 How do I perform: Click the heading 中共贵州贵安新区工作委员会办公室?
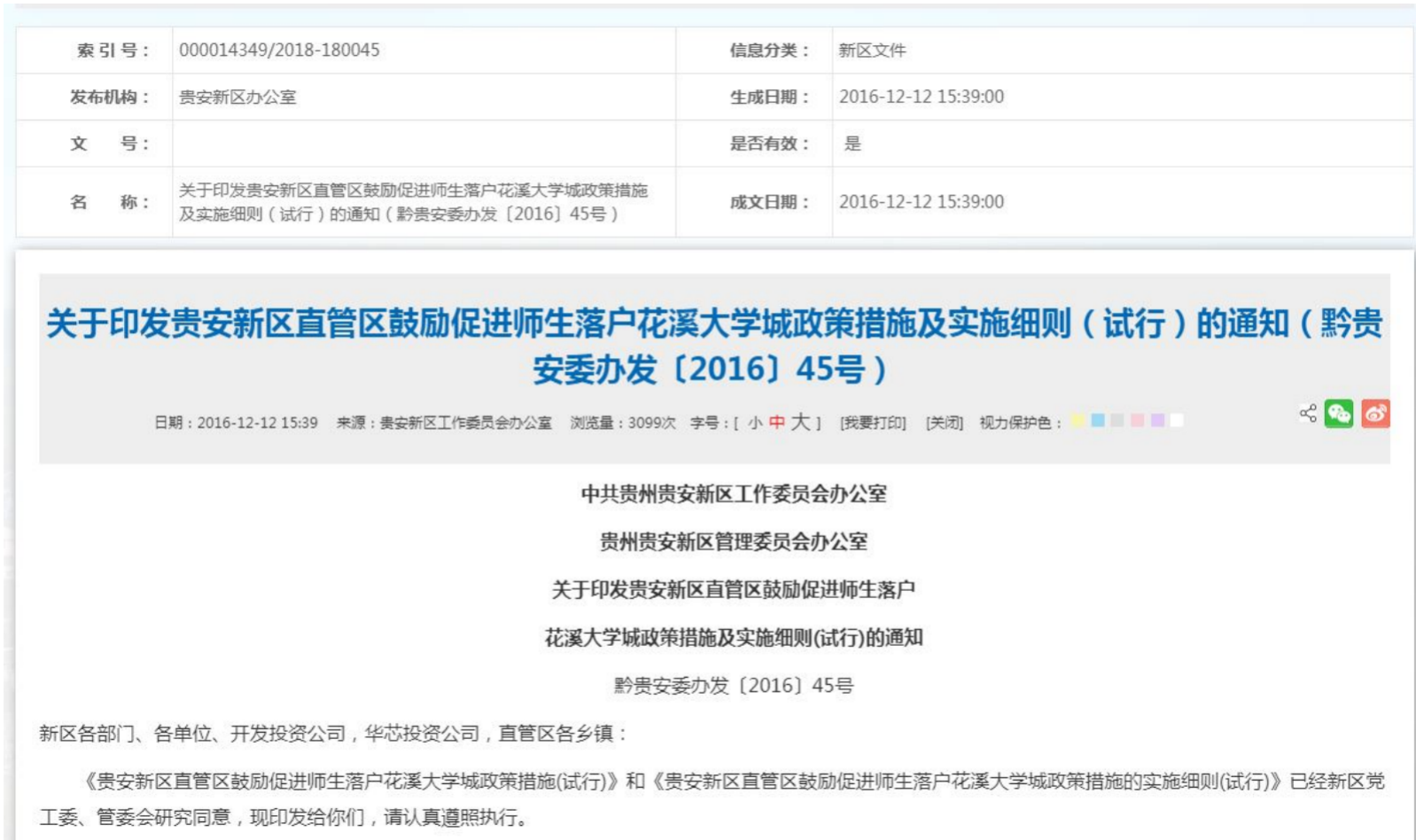click(x=734, y=494)
